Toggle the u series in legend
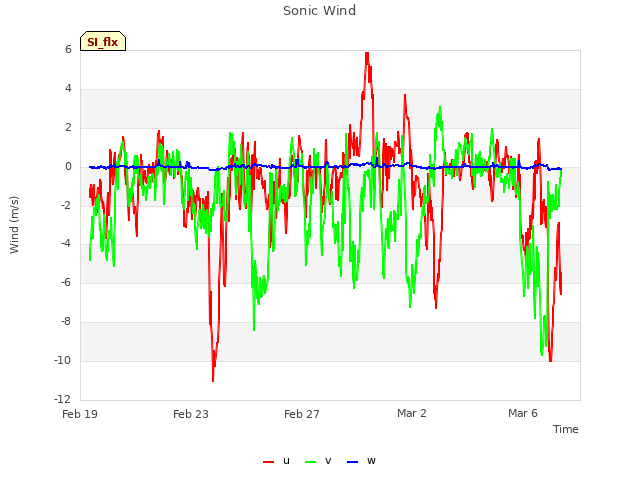Viewport: 640px width, 480px height. tap(277, 461)
